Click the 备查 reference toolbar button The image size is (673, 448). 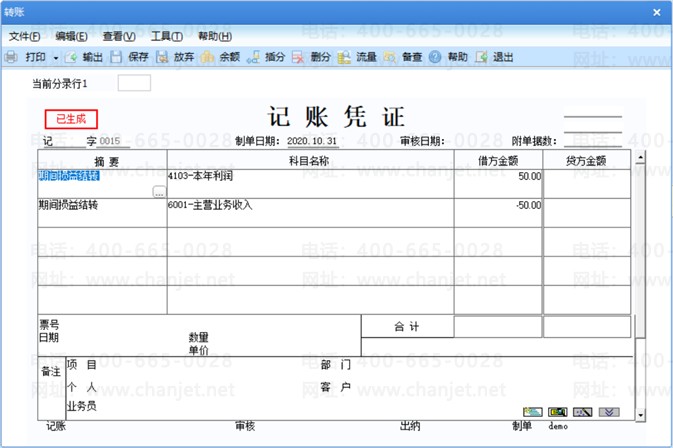(x=403, y=57)
